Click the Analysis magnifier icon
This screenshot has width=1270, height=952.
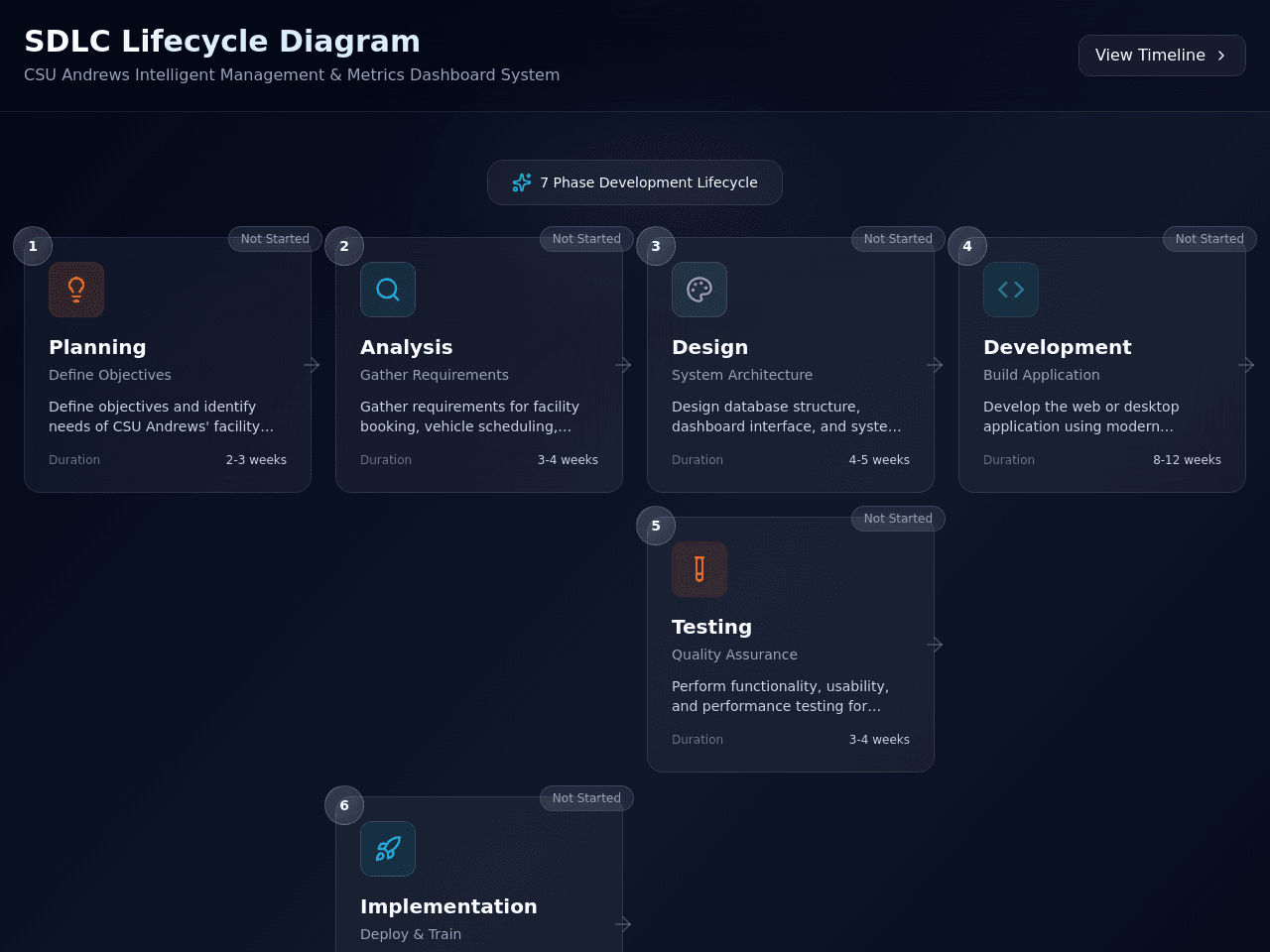388,290
